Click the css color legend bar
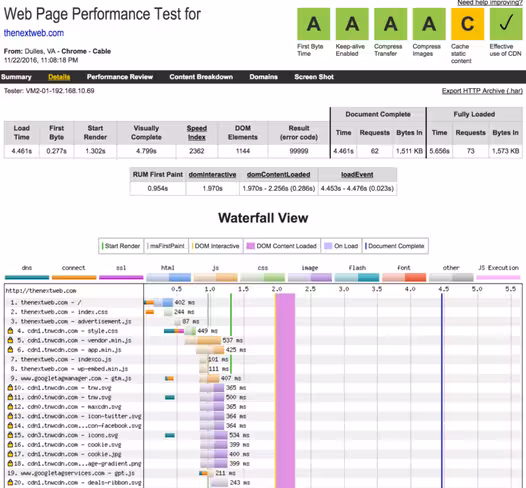 click(x=263, y=277)
